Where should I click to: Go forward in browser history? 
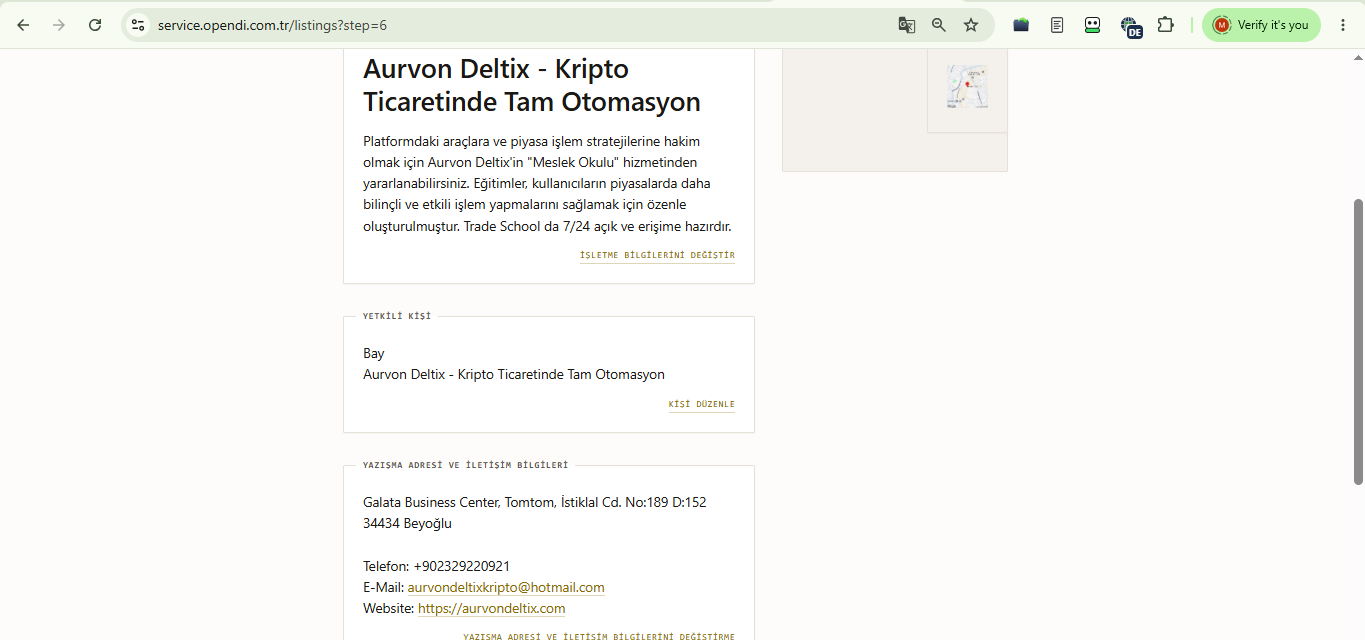click(59, 25)
